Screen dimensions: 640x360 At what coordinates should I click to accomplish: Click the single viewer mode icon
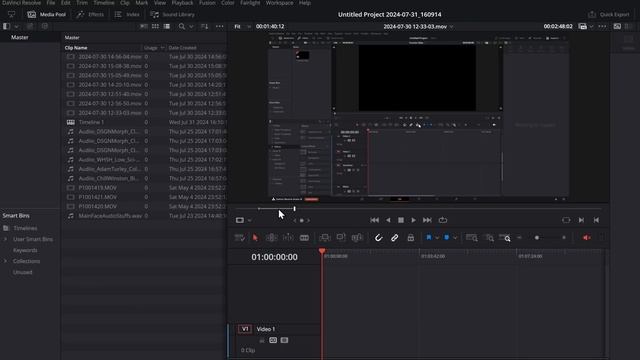pyautogui.click(x=618, y=26)
